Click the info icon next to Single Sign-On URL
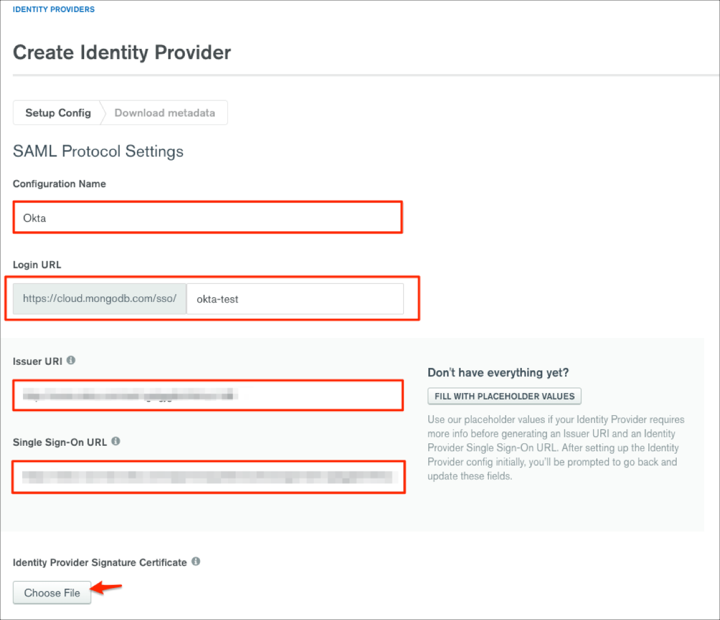This screenshot has height=620, width=720. [x=117, y=441]
